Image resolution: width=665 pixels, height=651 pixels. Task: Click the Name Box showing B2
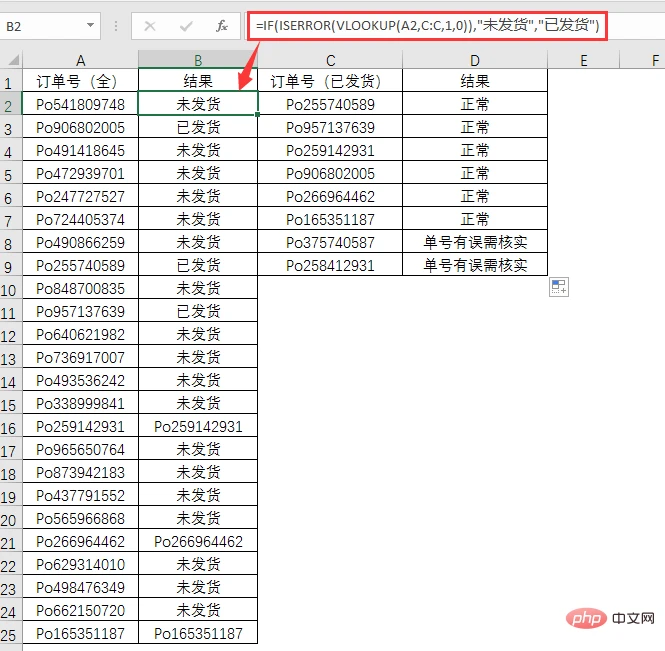[x=50, y=26]
